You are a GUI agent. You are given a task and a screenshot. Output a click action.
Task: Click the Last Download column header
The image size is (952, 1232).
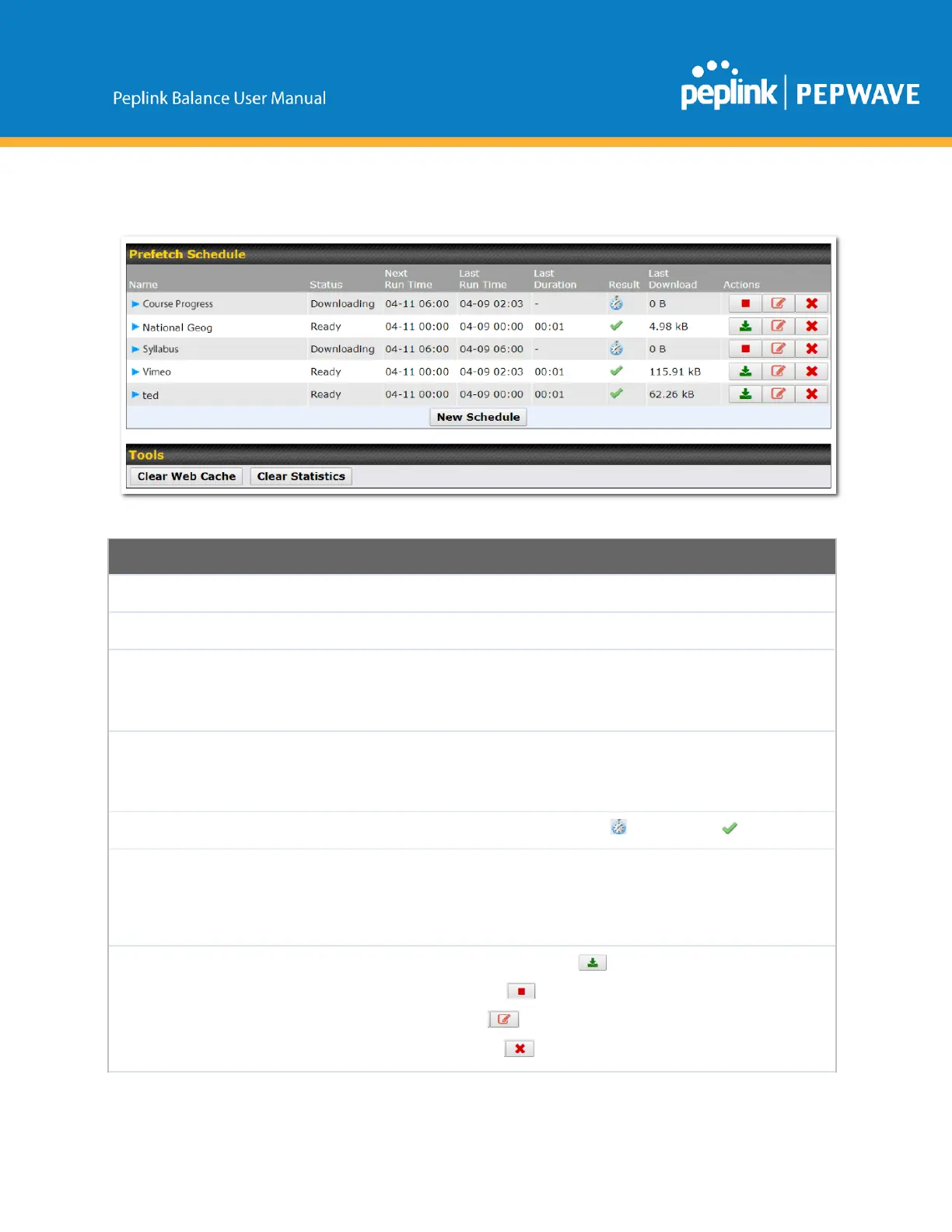click(673, 279)
